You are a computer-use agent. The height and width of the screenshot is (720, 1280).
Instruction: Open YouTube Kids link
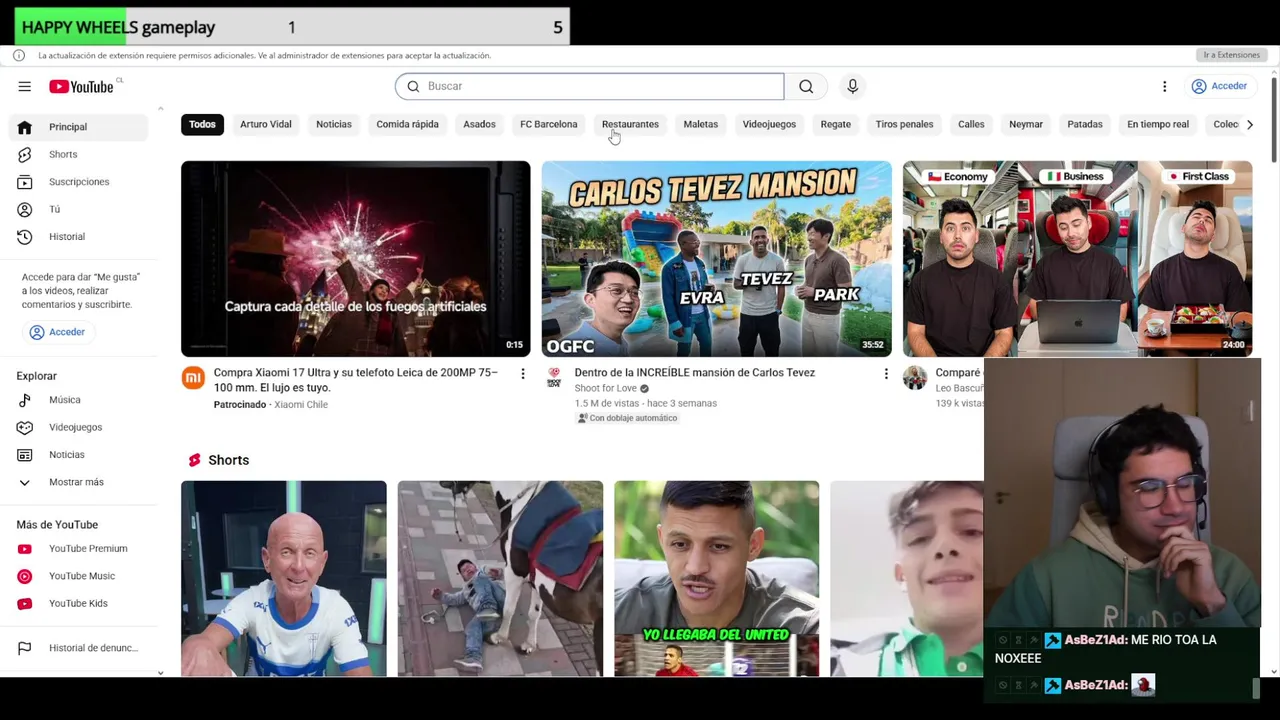(80, 604)
